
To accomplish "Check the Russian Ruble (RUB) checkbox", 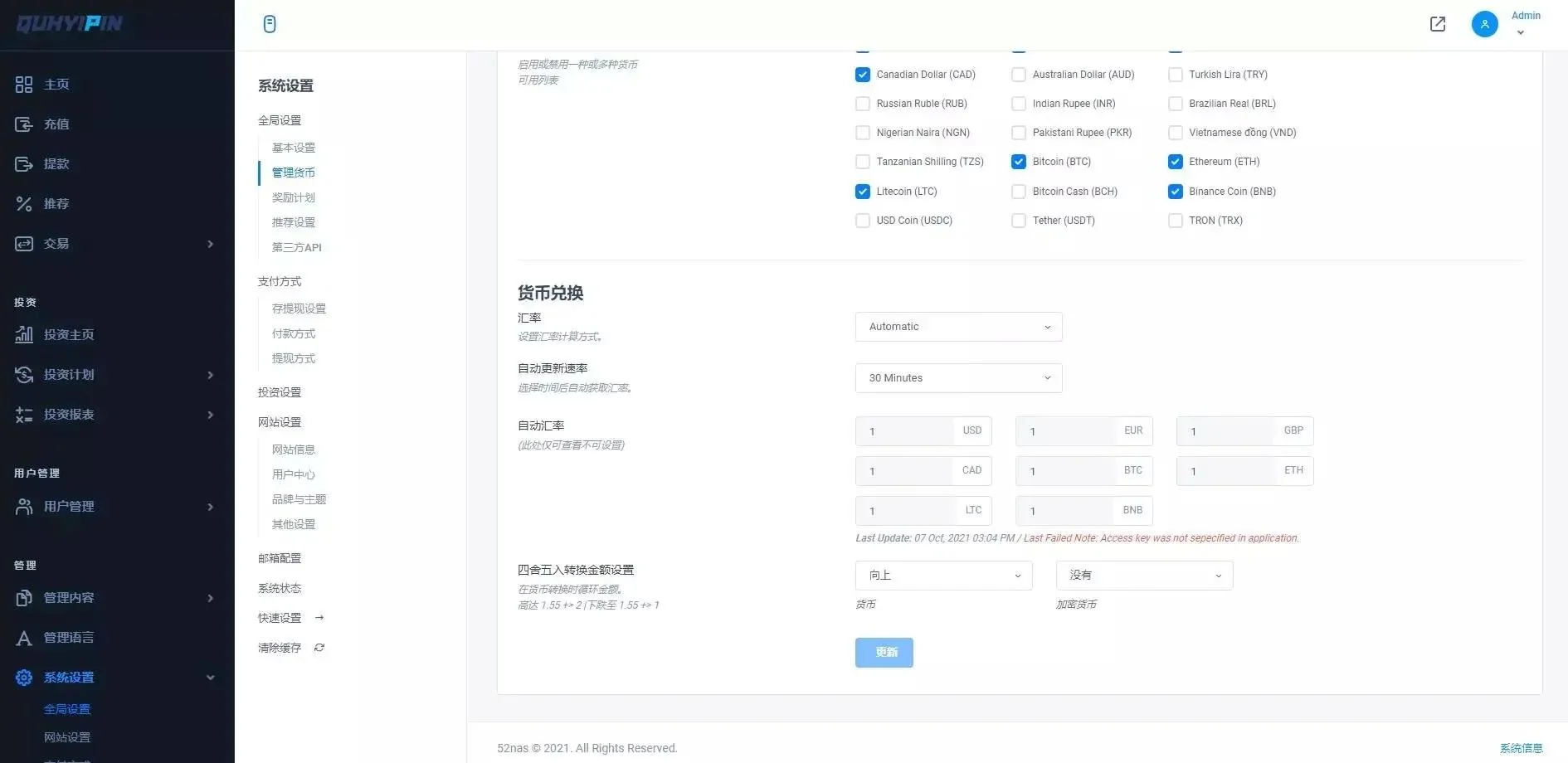I will tap(863, 104).
